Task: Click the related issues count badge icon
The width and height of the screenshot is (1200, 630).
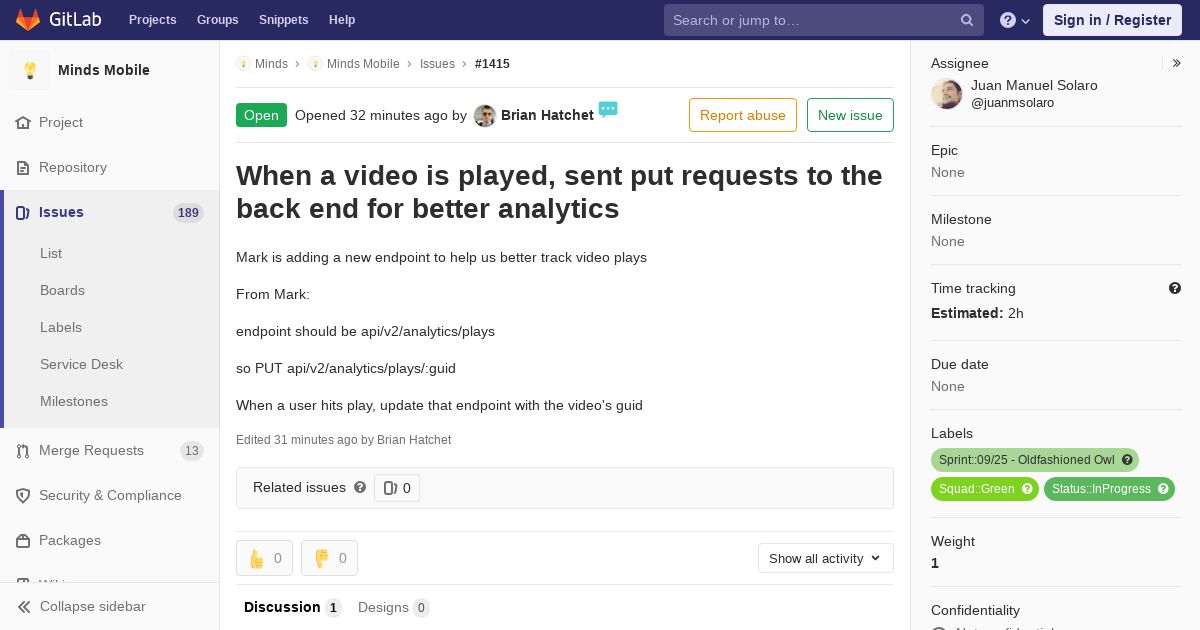Action: pos(390,488)
